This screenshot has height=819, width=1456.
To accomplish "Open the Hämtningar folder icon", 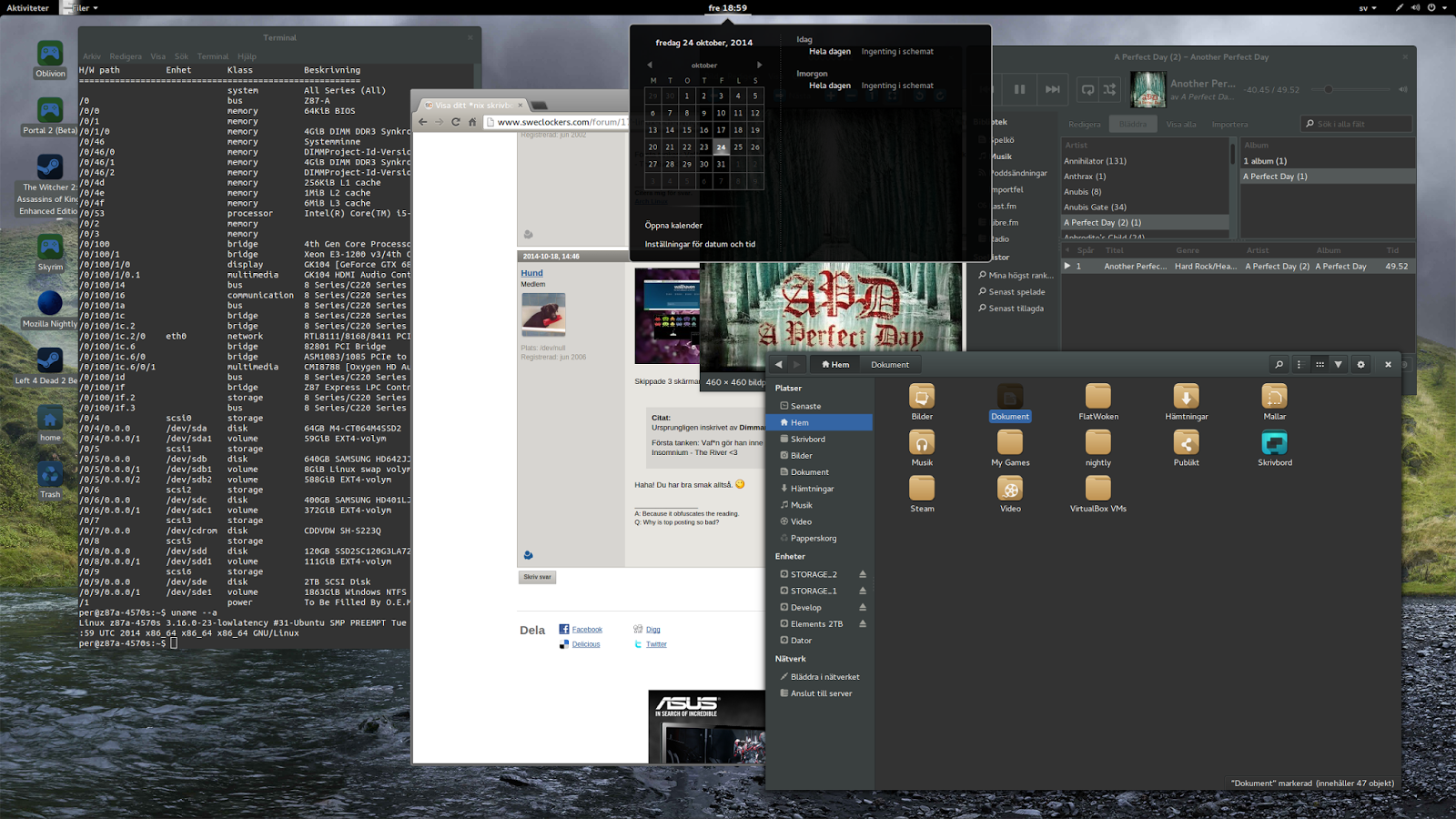I will (x=1186, y=397).
